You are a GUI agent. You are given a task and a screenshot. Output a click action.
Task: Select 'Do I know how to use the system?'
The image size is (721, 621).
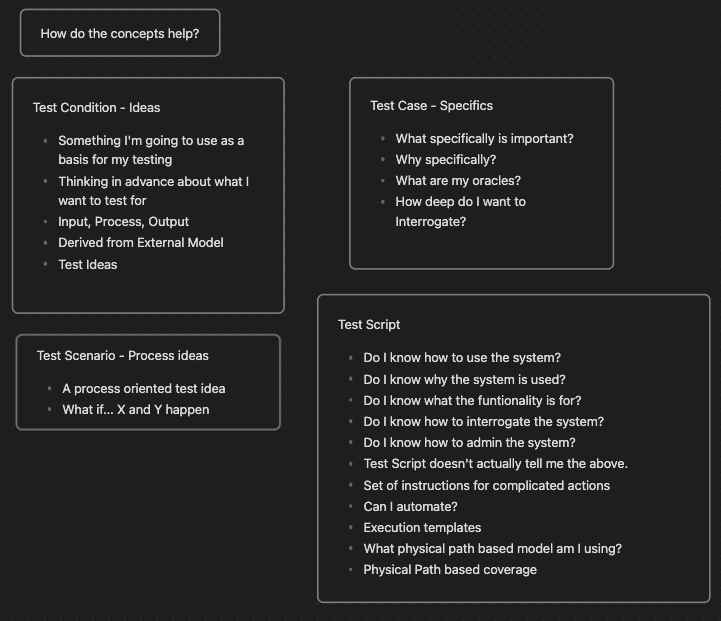[462, 358]
